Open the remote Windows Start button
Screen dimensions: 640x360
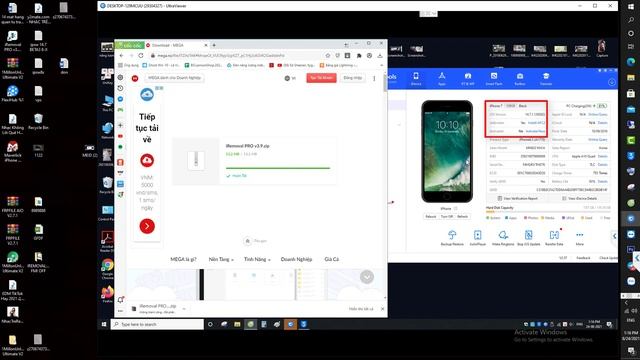pyautogui.click(x=104, y=324)
